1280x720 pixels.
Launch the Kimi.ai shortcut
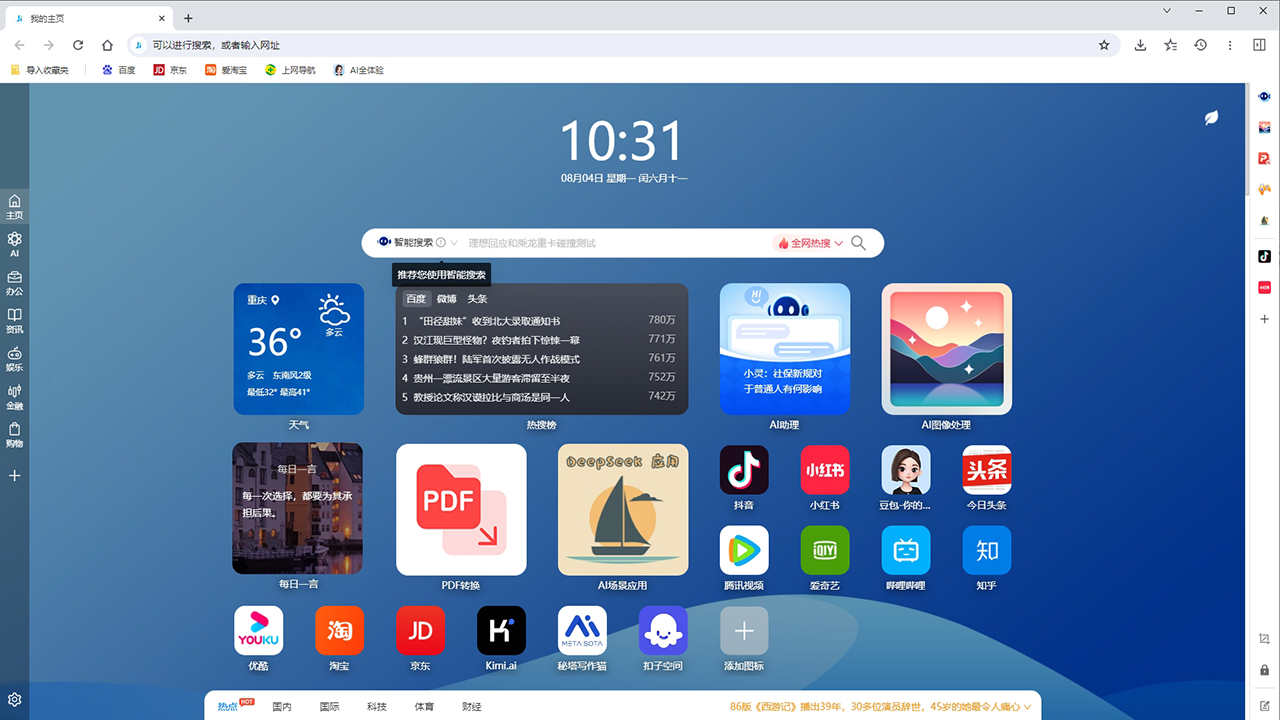click(x=501, y=631)
